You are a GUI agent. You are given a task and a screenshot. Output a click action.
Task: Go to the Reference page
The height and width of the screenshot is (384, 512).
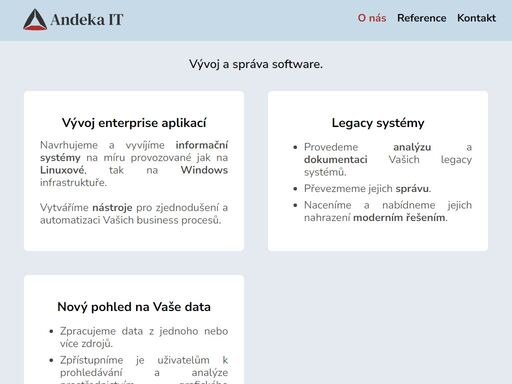421,18
